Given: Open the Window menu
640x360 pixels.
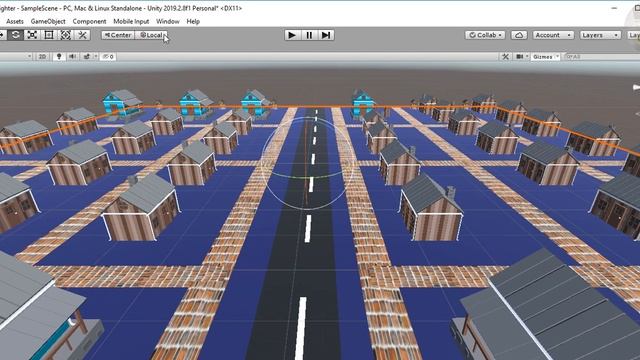Looking at the screenshot, I should 168,21.
